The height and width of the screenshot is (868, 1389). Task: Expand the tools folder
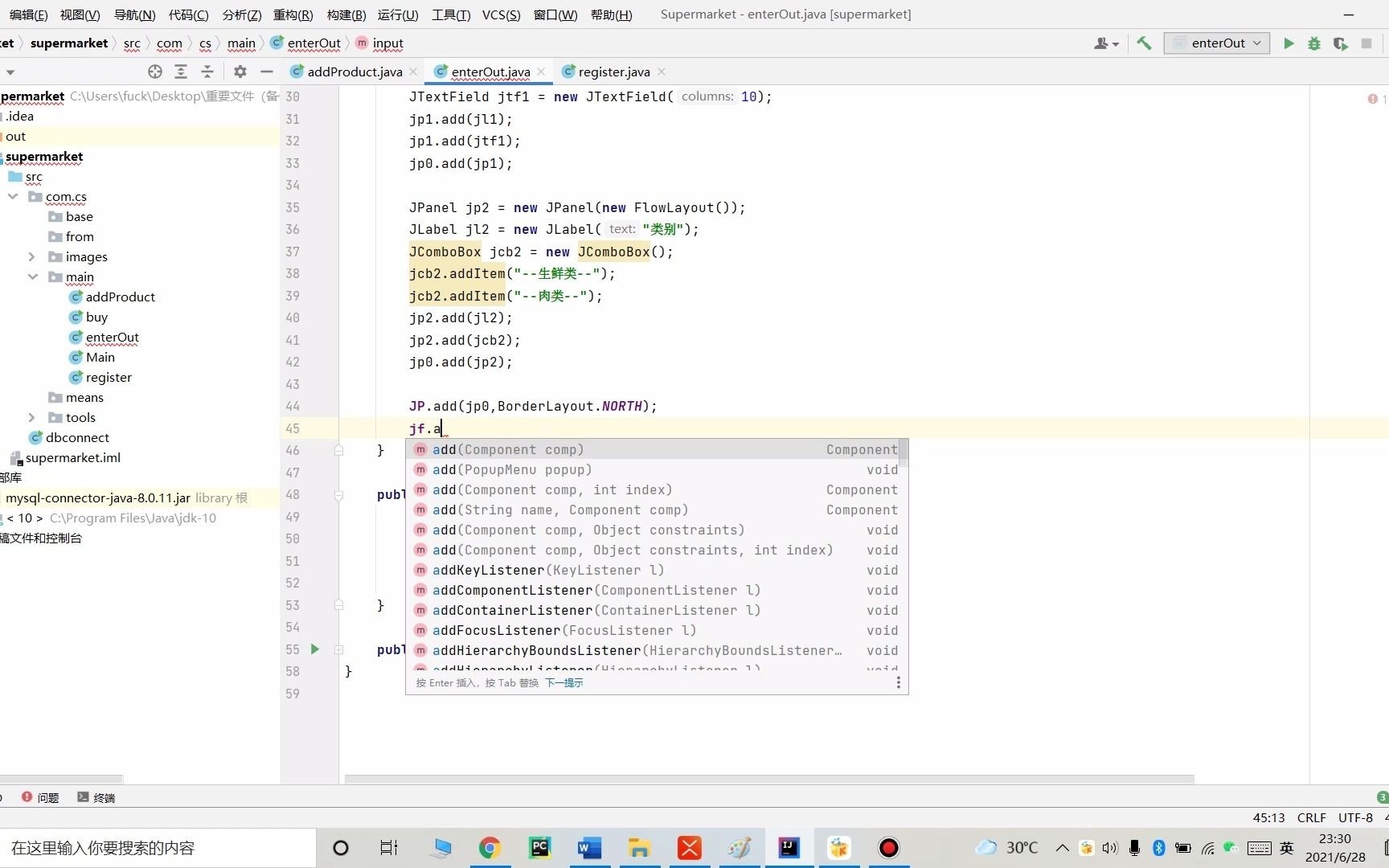32,417
